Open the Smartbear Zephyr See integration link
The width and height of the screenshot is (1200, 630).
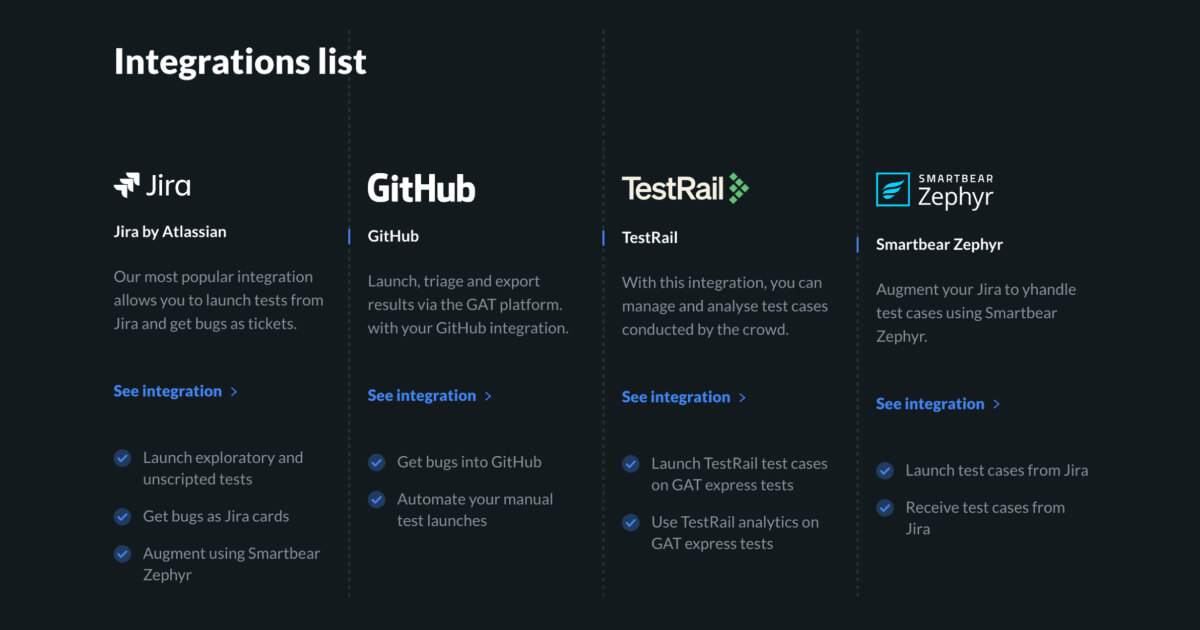point(932,403)
